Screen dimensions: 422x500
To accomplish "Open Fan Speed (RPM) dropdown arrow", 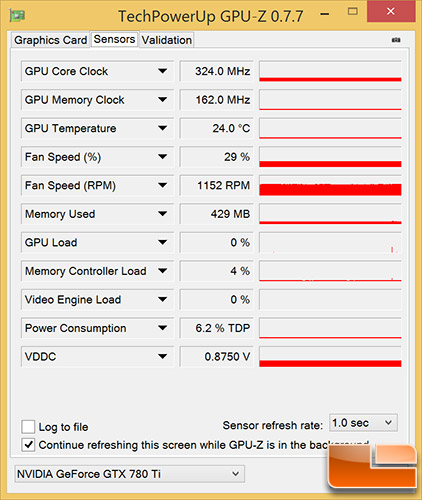I will 163,185.
